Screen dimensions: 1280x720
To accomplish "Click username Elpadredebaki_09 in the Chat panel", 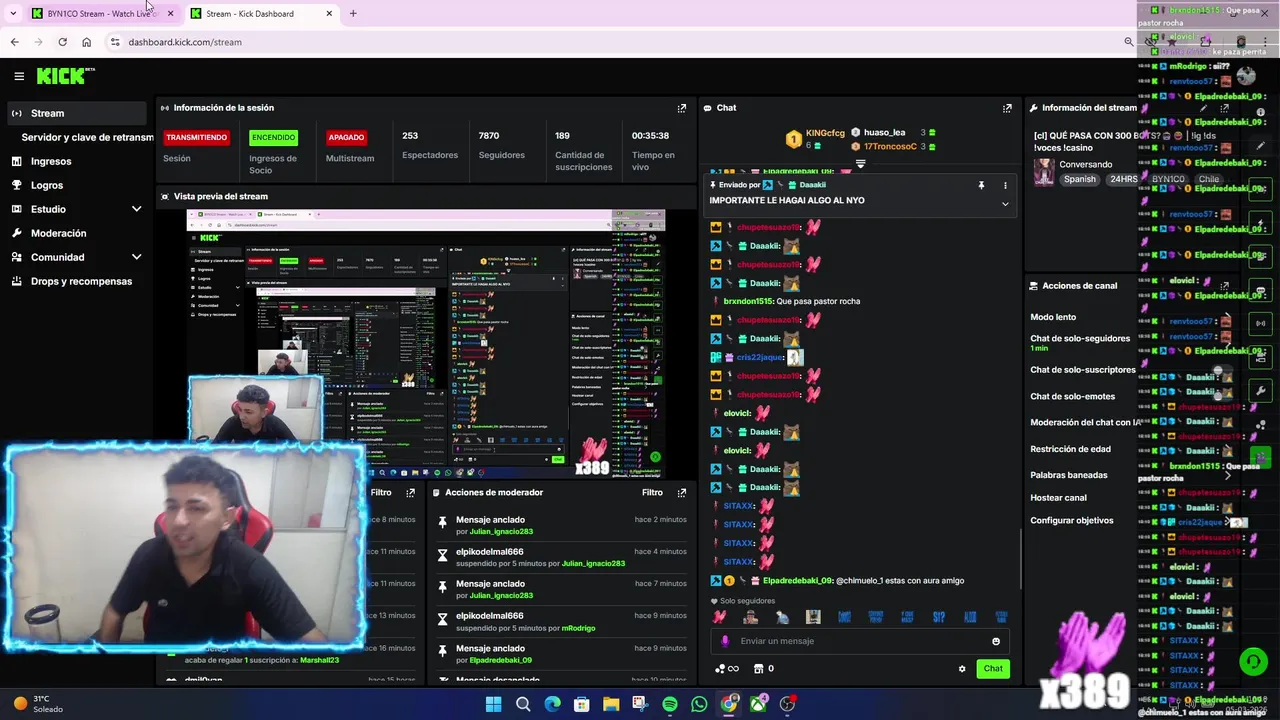I will tap(798, 581).
